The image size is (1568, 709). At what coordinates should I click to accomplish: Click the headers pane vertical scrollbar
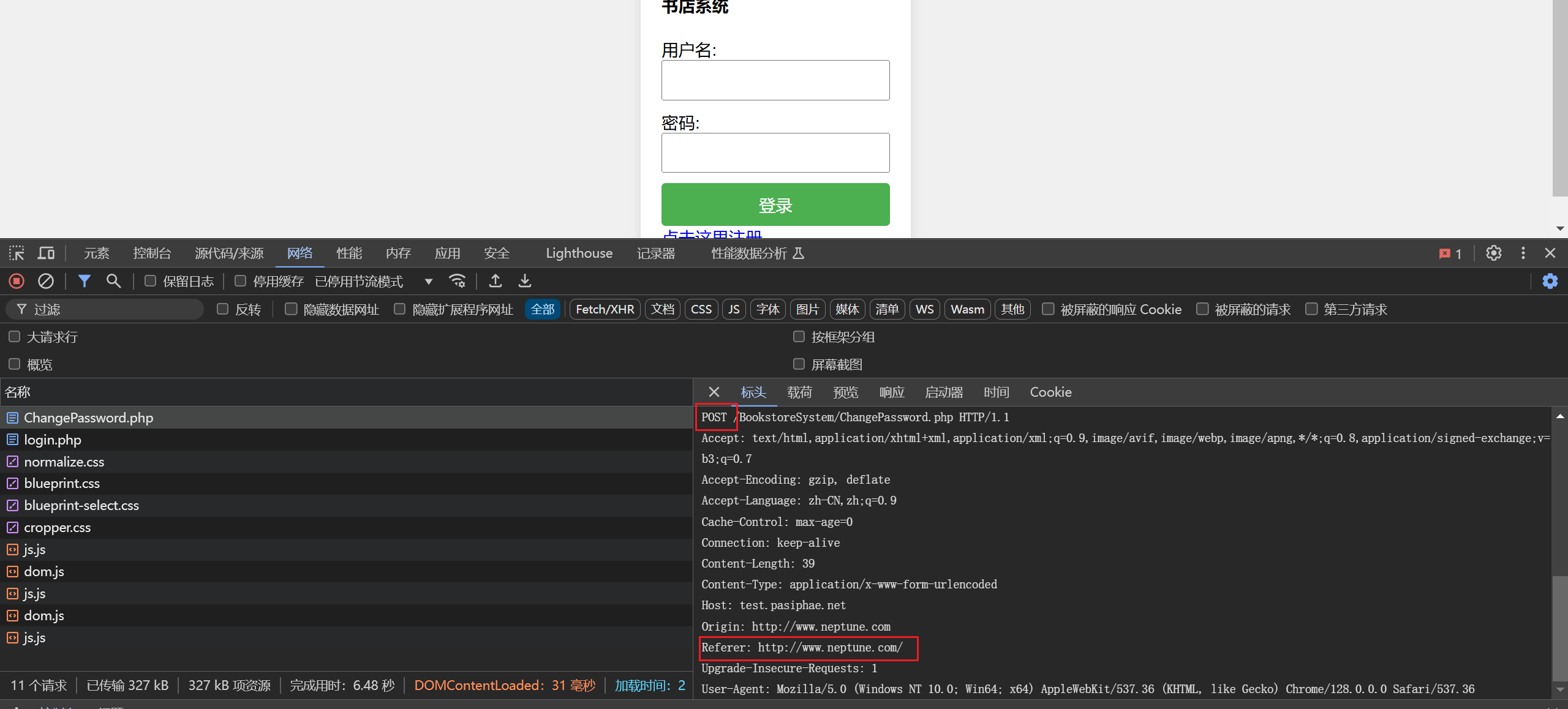[1559, 628]
